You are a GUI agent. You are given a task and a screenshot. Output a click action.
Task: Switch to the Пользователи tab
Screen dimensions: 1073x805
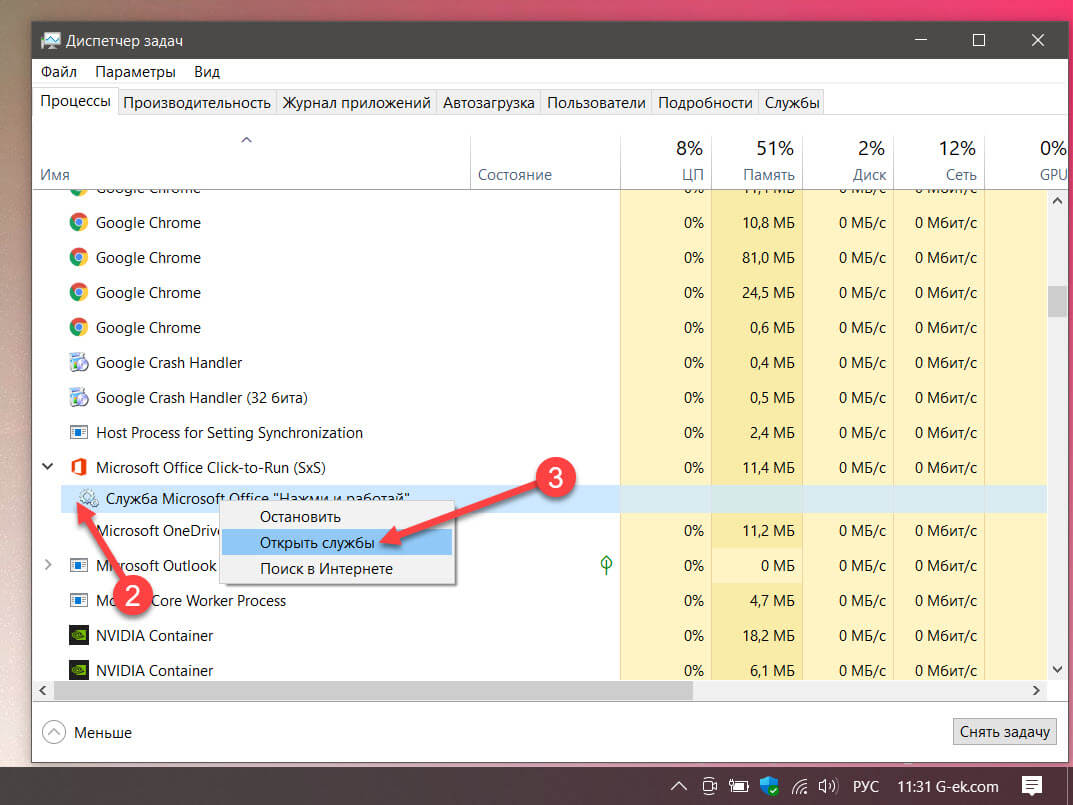click(x=596, y=103)
